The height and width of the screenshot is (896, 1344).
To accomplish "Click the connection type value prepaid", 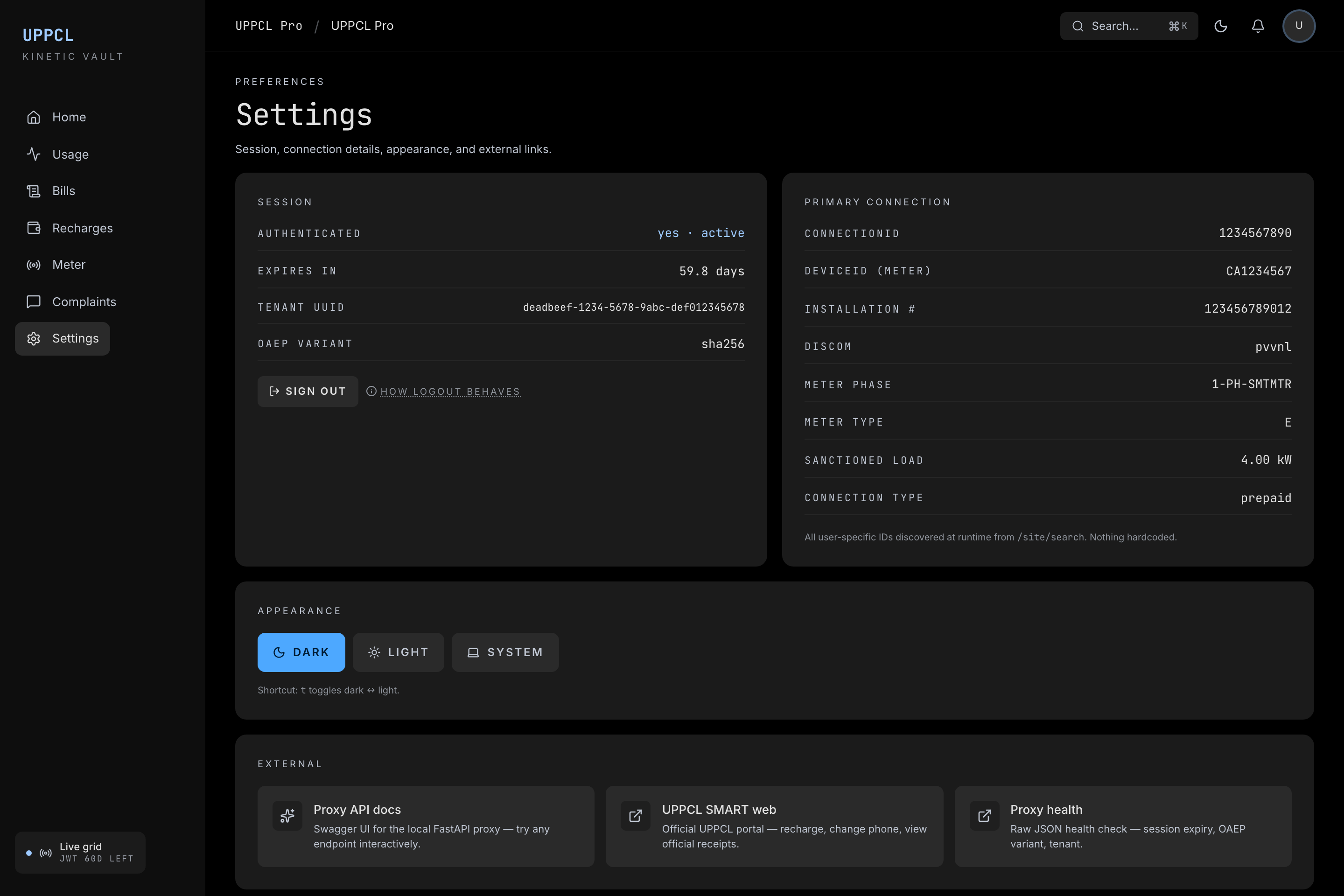I will tap(1266, 498).
